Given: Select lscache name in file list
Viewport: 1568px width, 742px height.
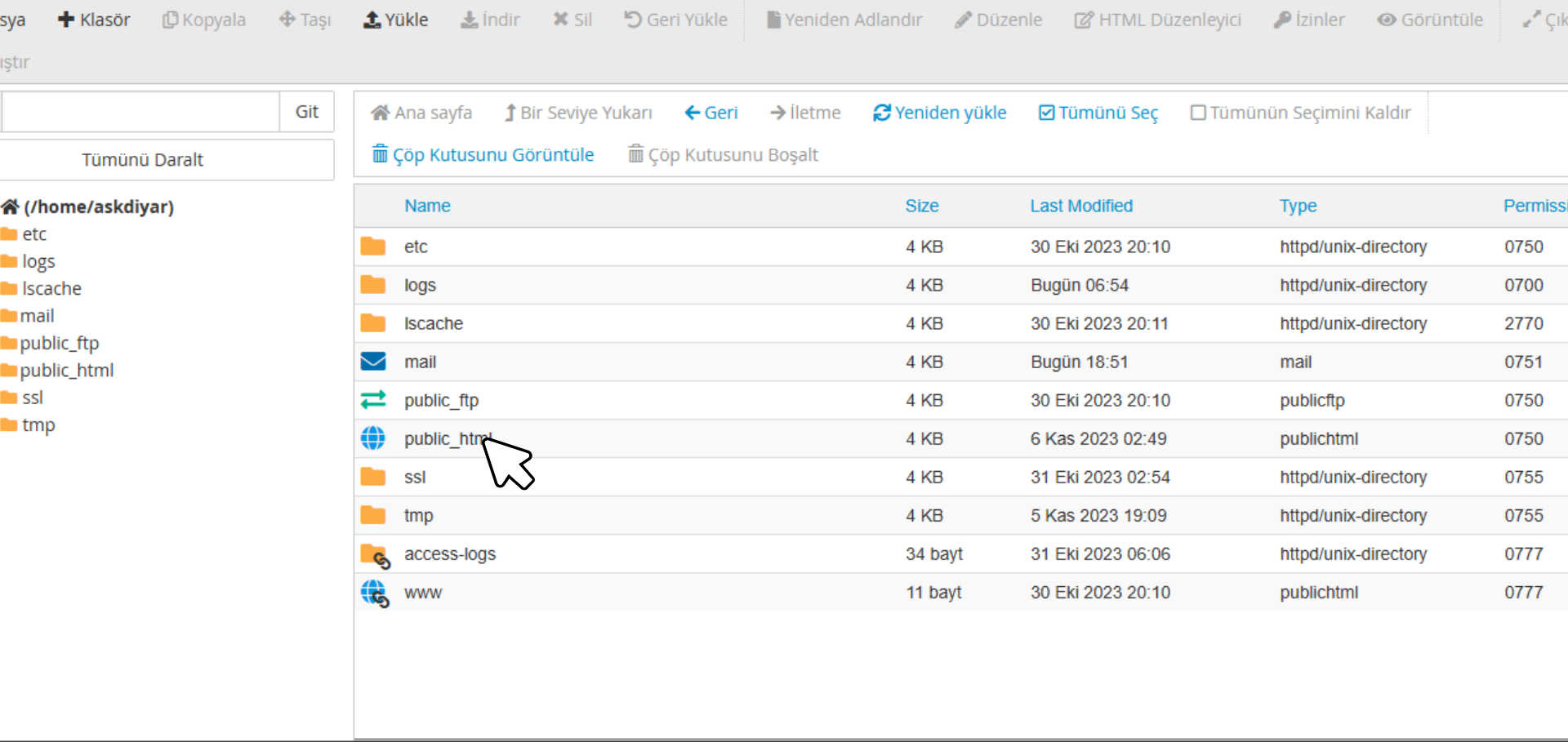Looking at the screenshot, I should [434, 323].
